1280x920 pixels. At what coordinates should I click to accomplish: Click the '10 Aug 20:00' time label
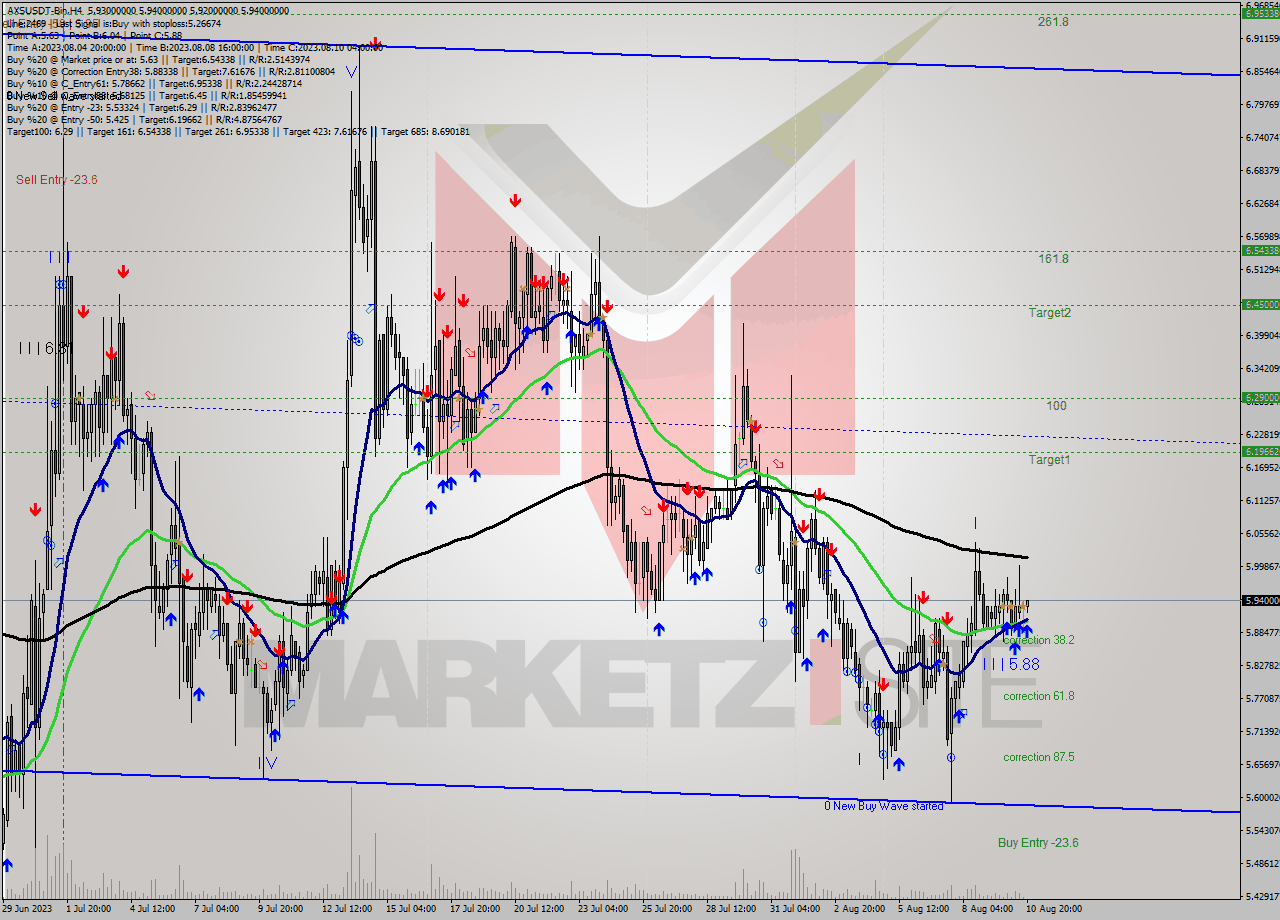click(x=1052, y=909)
